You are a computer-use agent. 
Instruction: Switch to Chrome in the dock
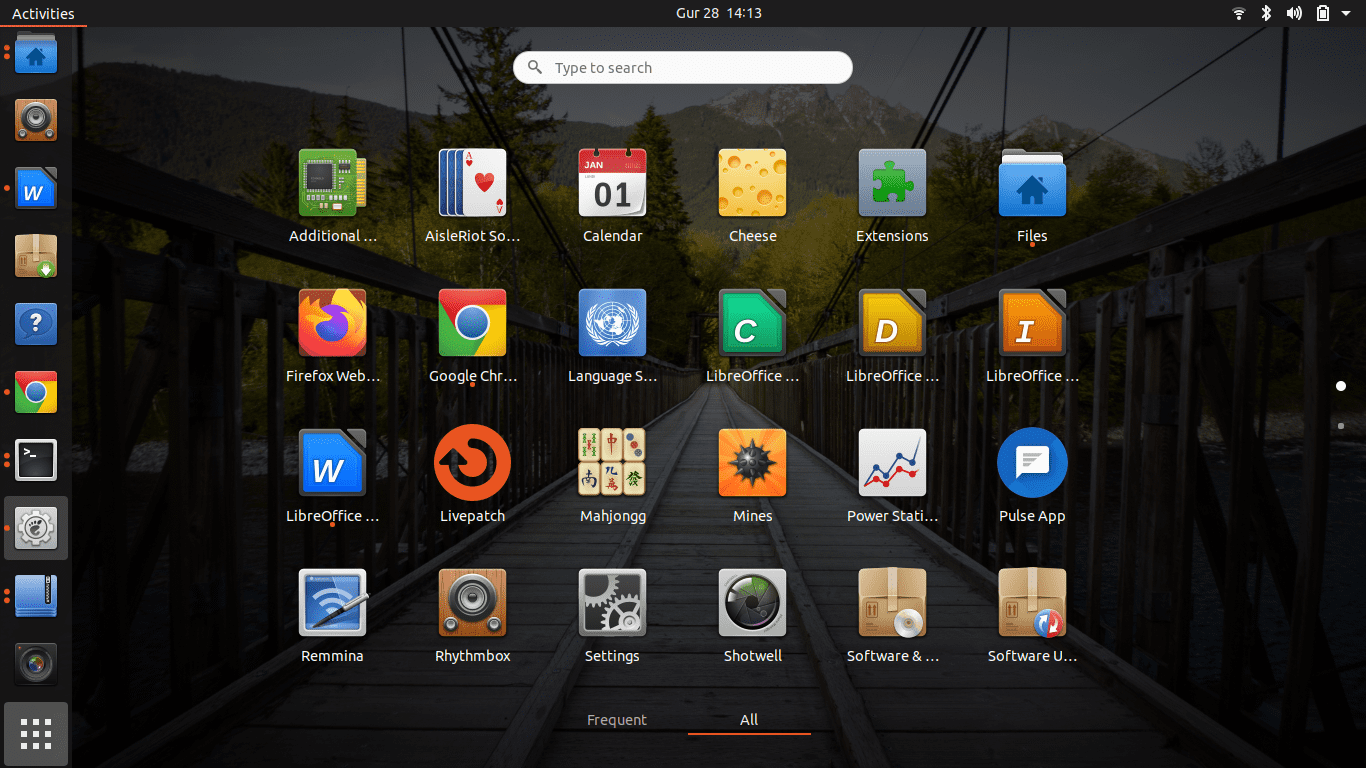tap(36, 392)
